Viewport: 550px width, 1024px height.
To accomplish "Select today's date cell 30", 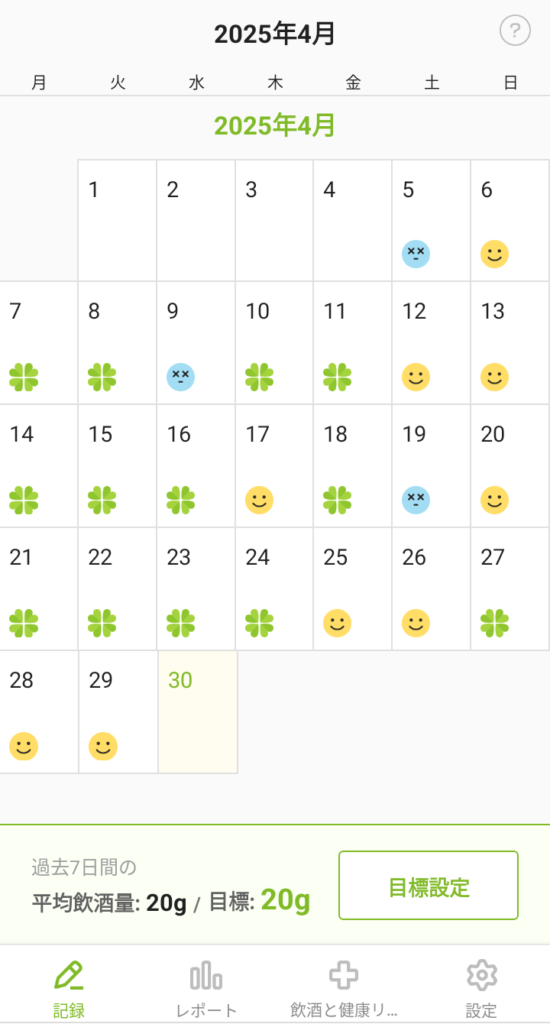I will pos(197,712).
